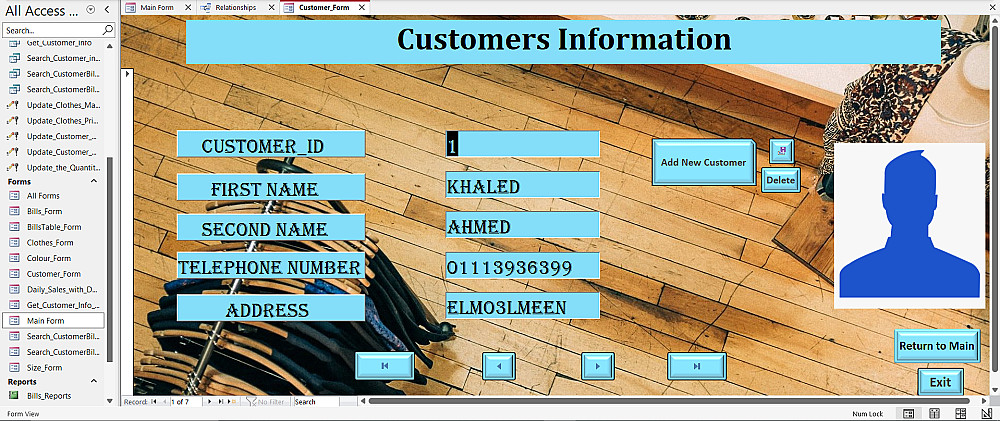Select Main Form in navigation pane list

pos(52,320)
